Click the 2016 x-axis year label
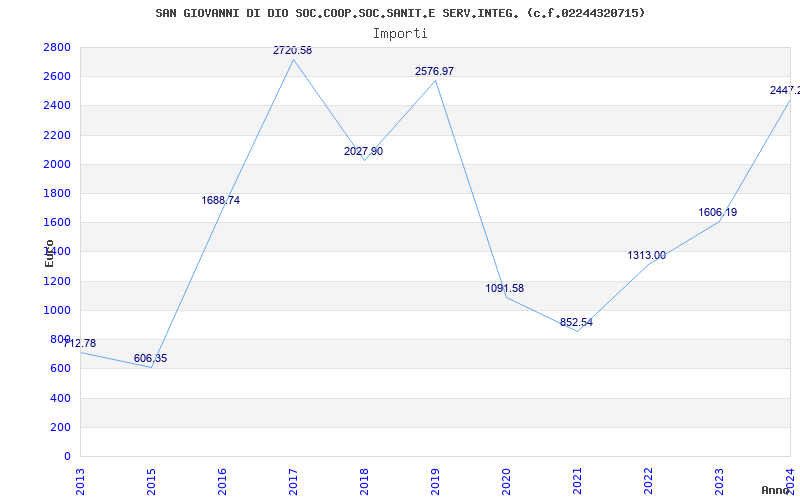This screenshot has height=500, width=800. (222, 482)
